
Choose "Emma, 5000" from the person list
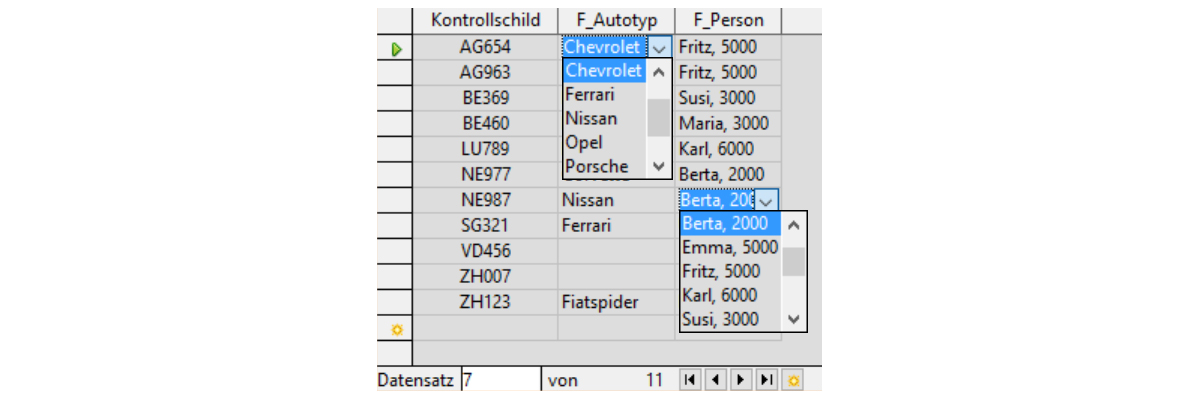(x=729, y=247)
